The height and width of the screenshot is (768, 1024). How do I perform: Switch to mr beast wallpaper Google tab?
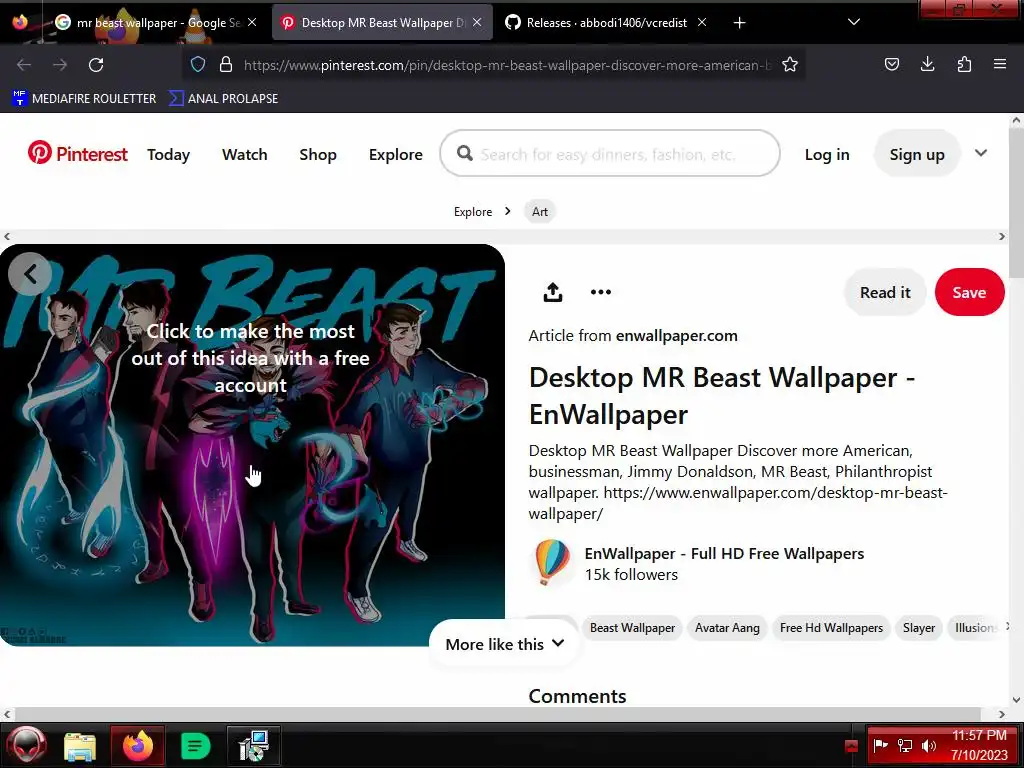tap(156, 23)
